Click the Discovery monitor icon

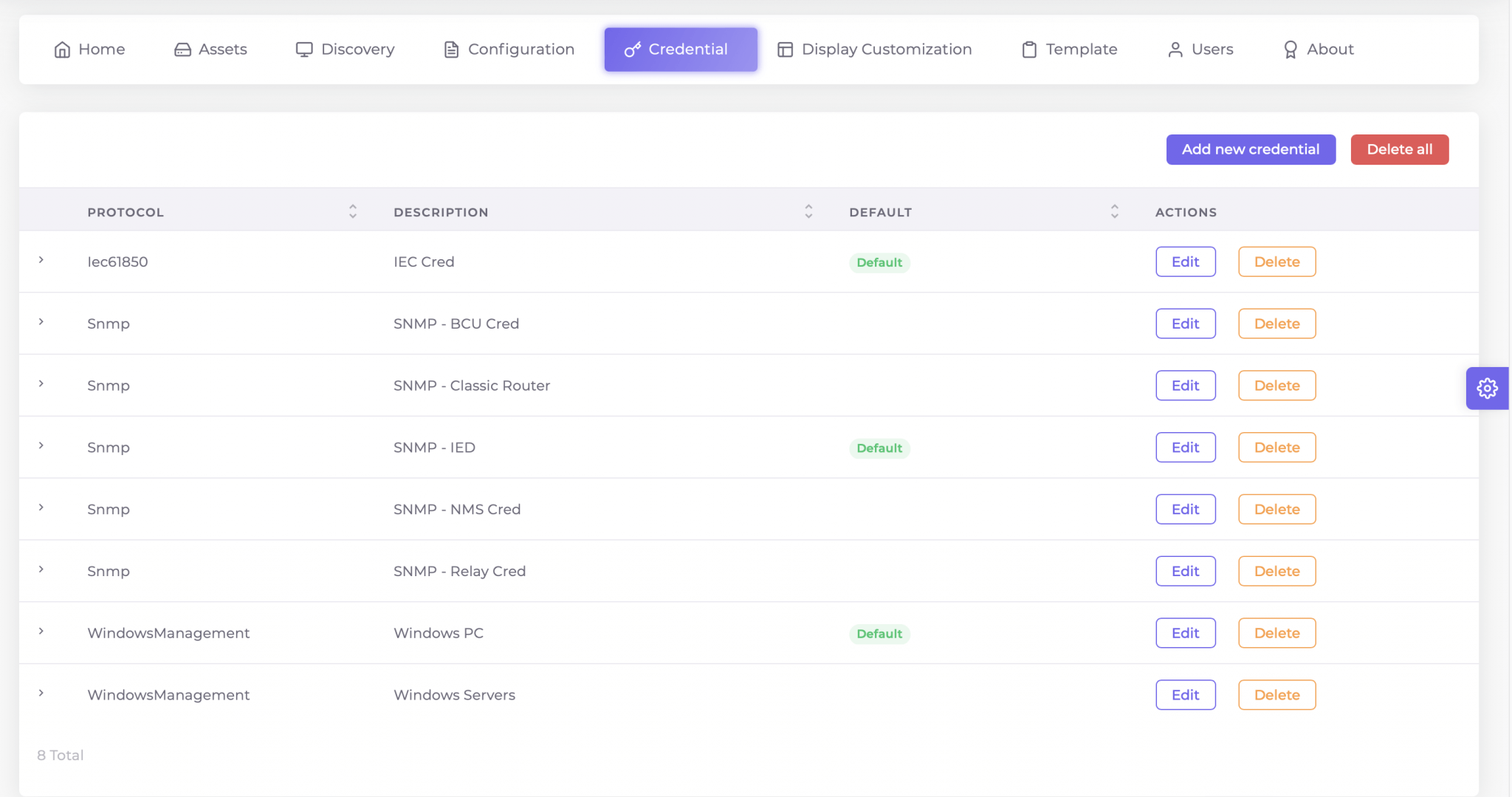[x=304, y=49]
